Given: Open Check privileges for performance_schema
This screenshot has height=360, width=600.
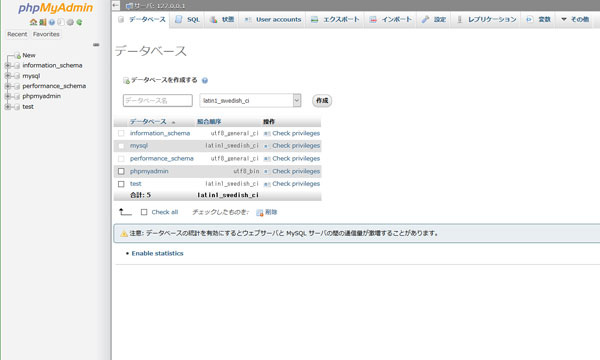Looking at the screenshot, I should pos(296,158).
